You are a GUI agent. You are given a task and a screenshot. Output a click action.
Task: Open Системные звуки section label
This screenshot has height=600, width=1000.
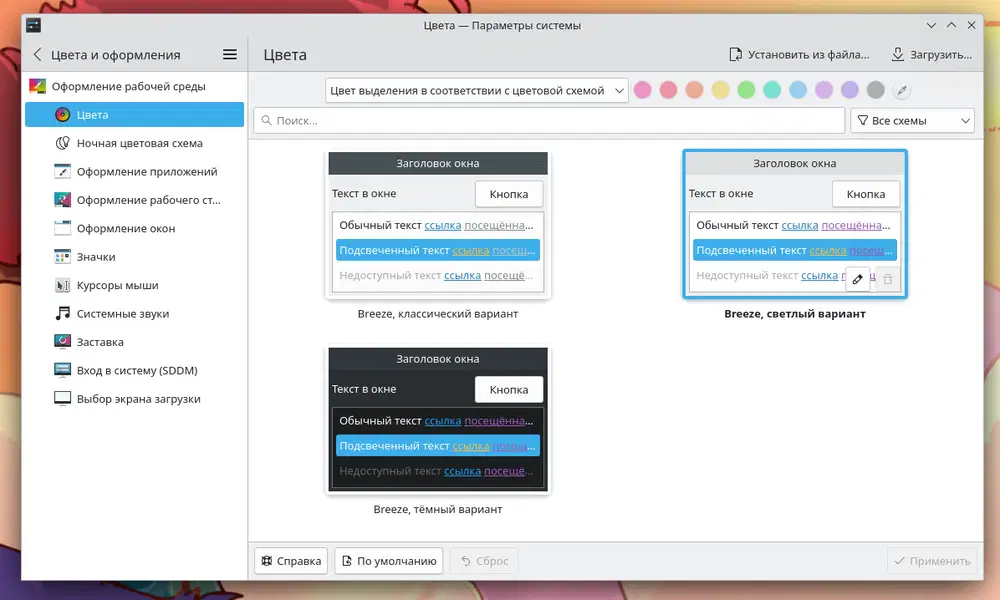[x=122, y=314]
